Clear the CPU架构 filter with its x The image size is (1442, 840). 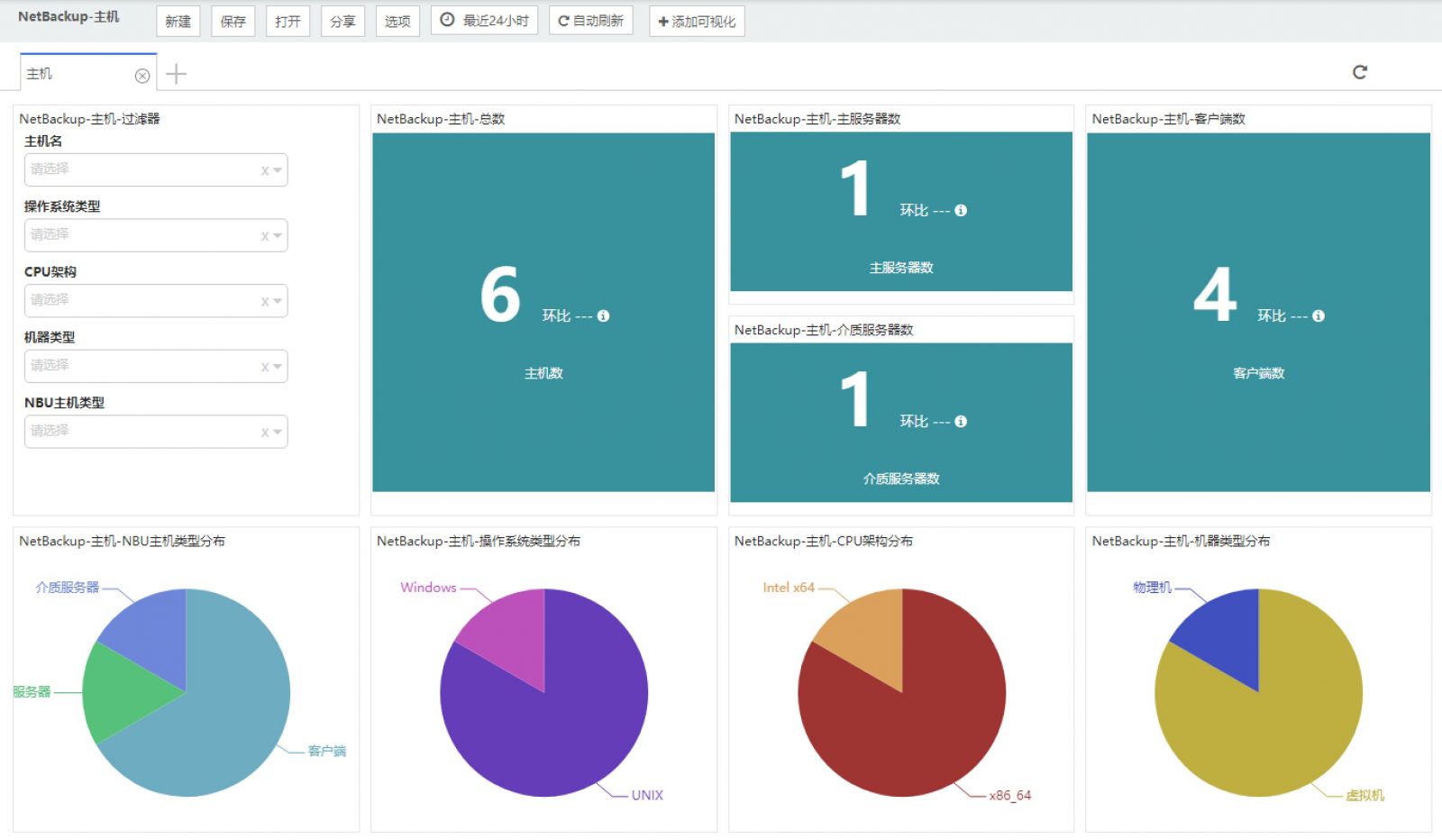pos(265,302)
